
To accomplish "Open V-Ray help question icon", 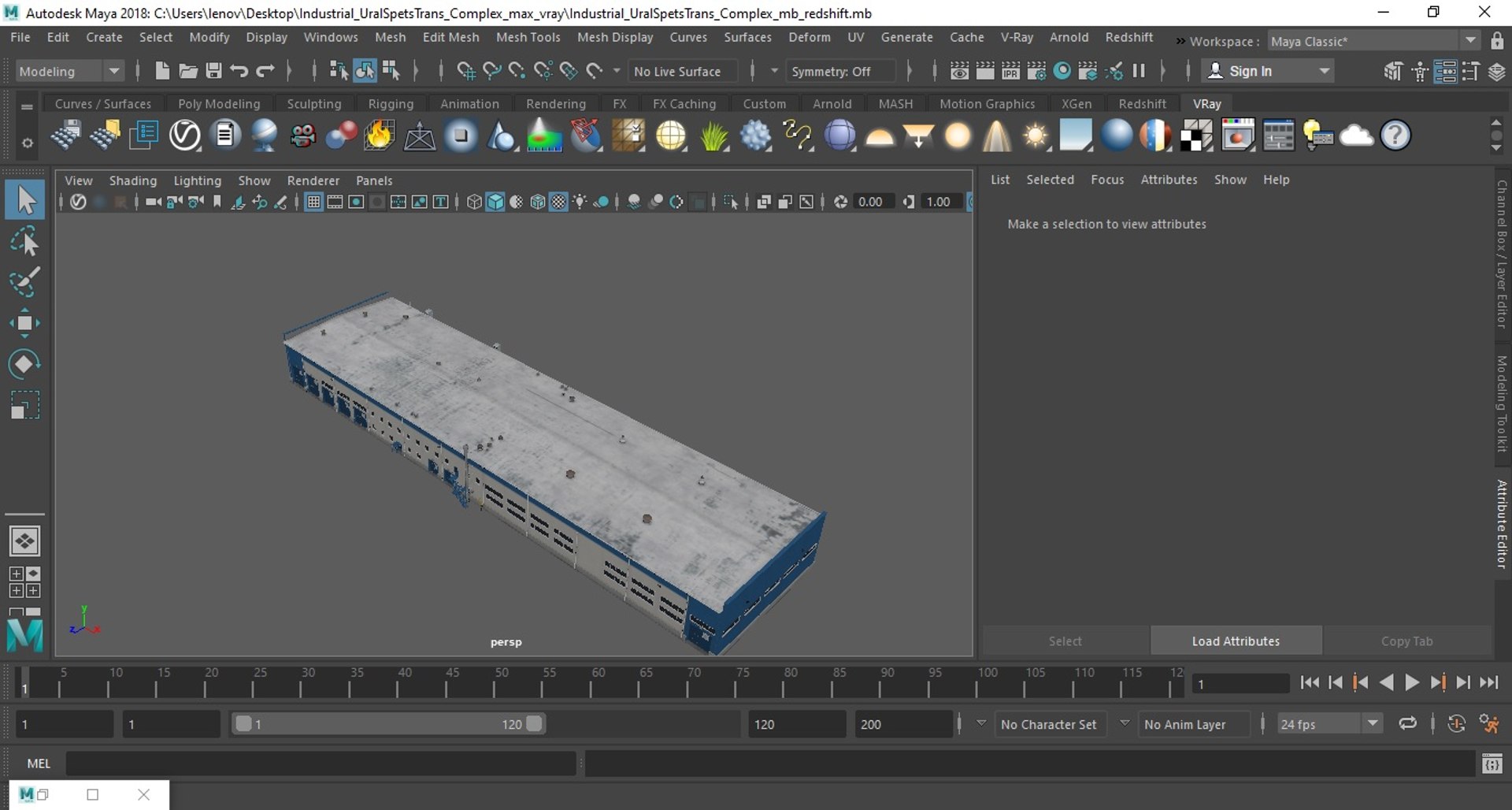I will [x=1395, y=136].
